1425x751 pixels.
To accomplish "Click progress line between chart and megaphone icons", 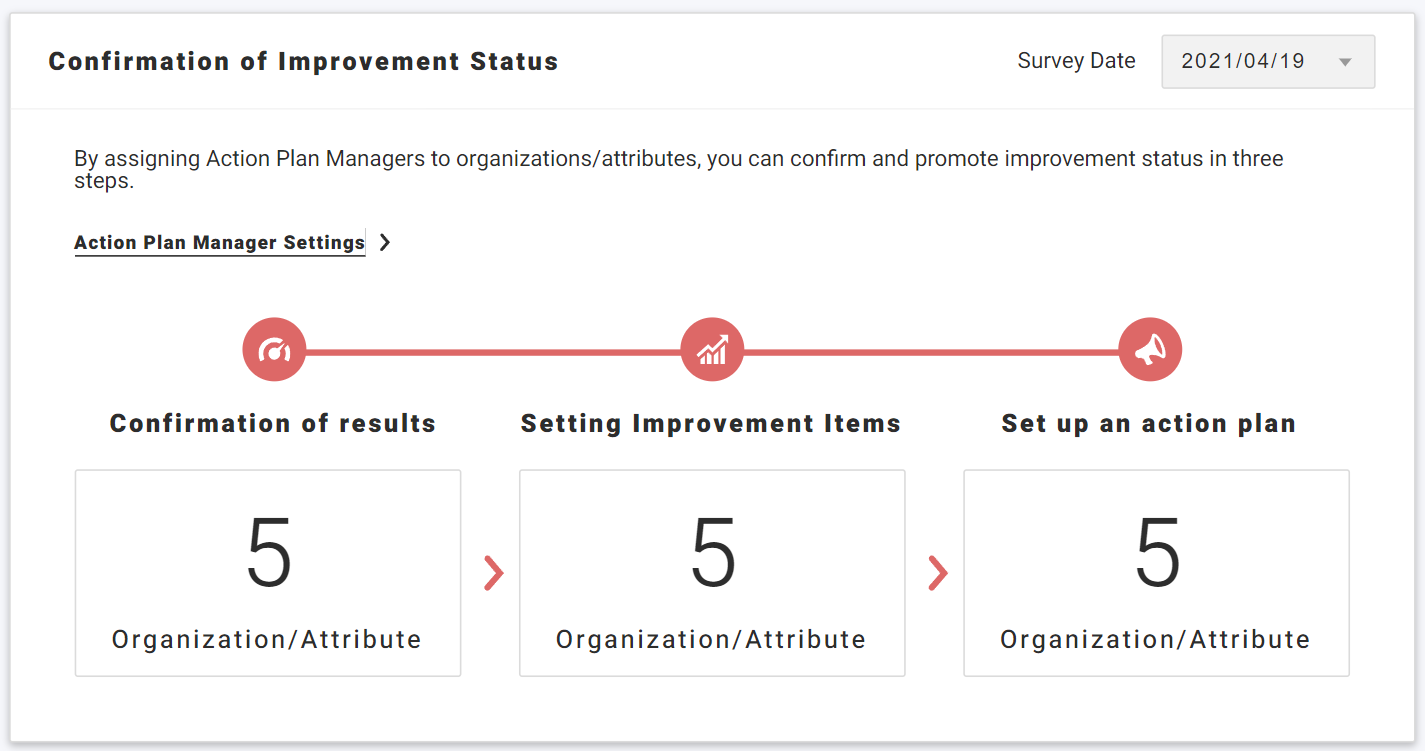I will click(931, 352).
